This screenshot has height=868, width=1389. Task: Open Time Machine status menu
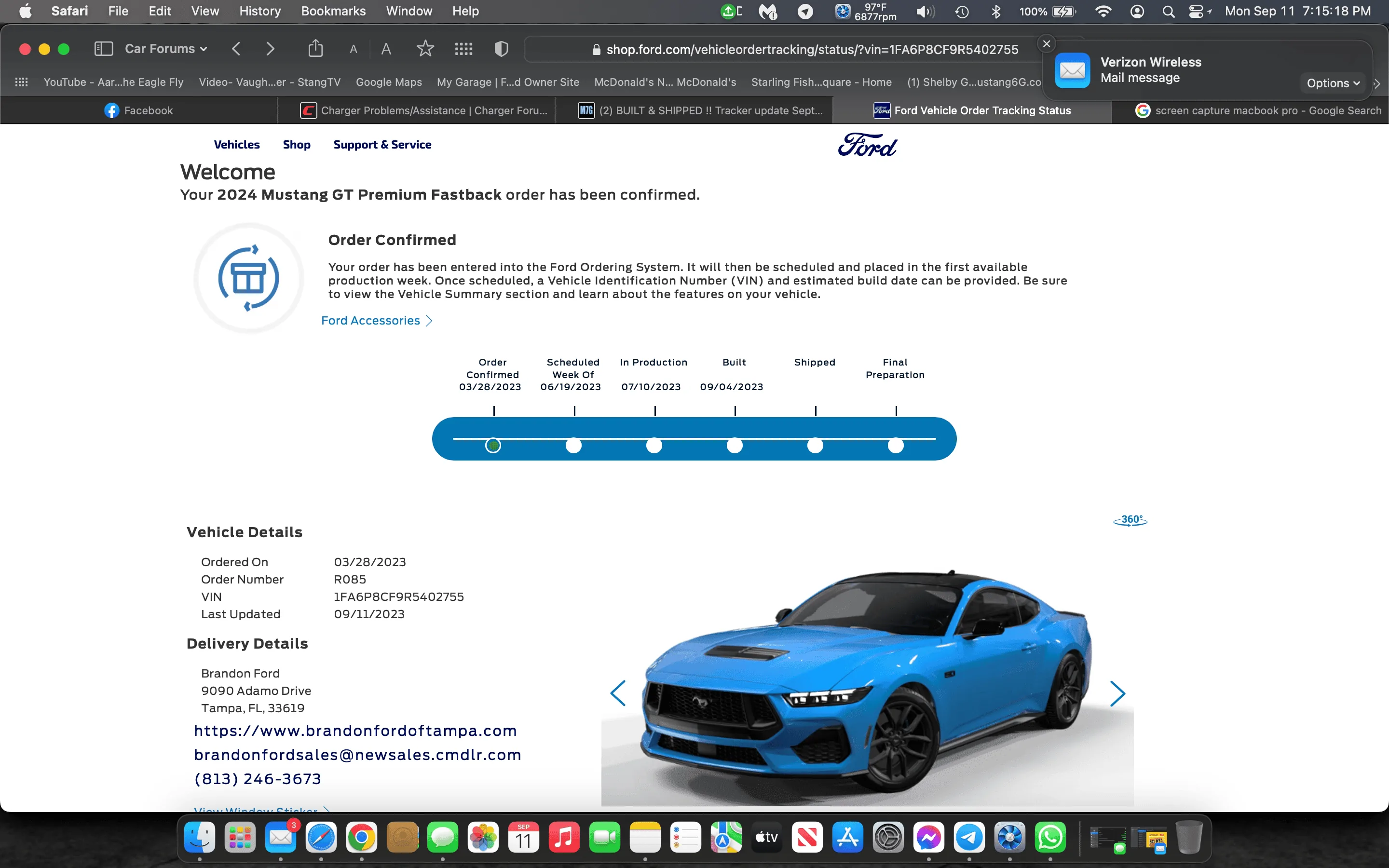click(962, 12)
